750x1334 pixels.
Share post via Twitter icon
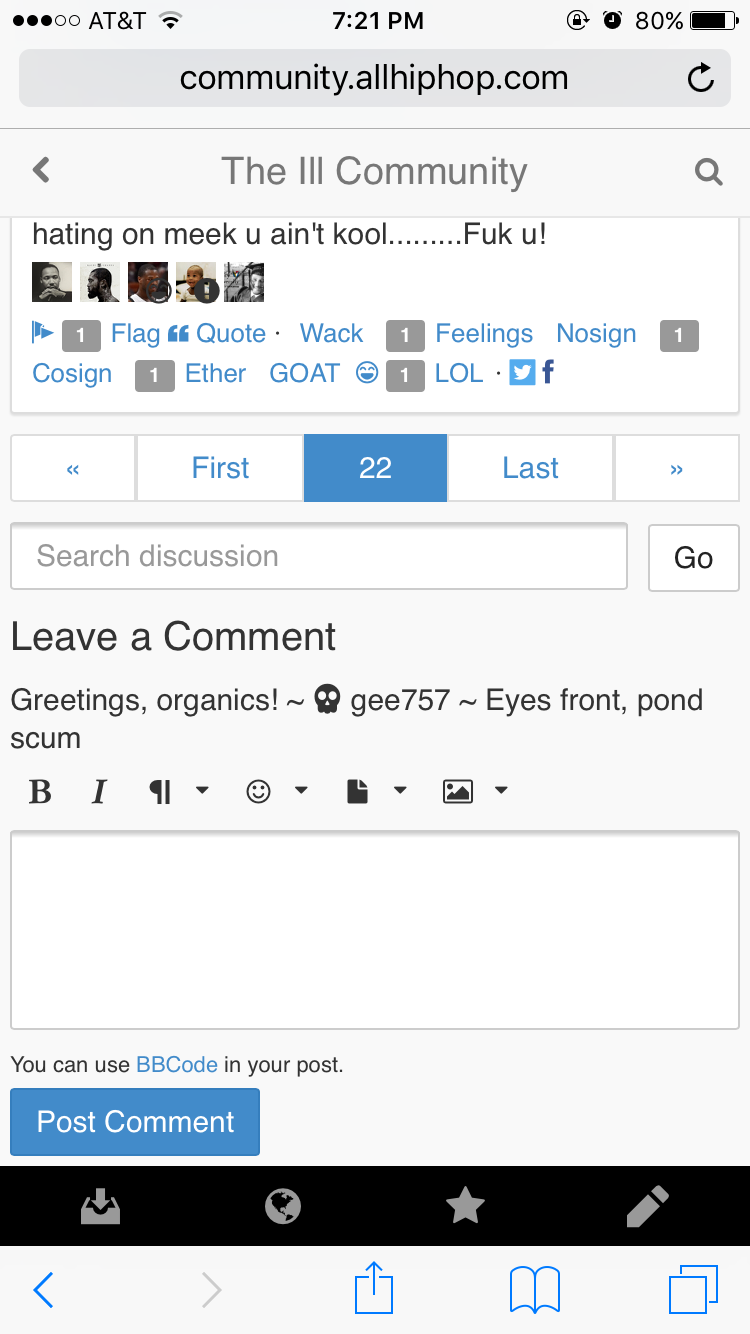pyautogui.click(x=522, y=373)
